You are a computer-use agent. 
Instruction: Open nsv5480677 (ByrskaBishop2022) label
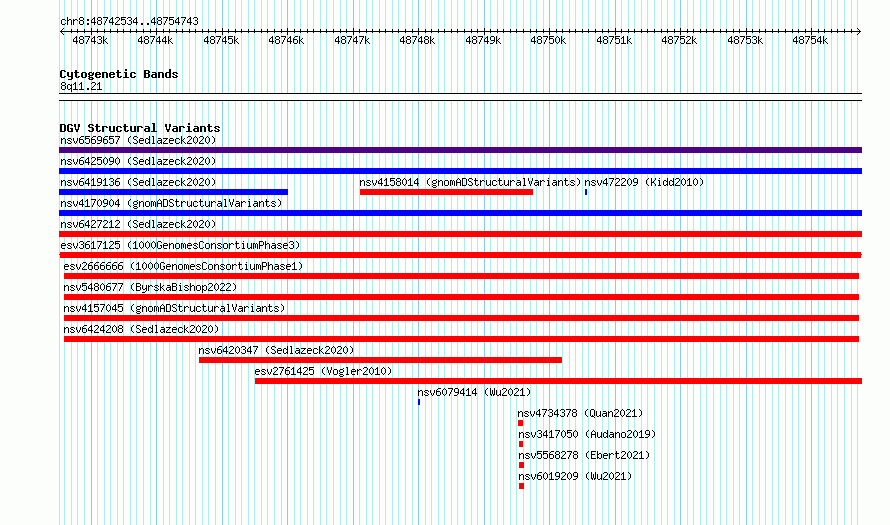(x=150, y=287)
